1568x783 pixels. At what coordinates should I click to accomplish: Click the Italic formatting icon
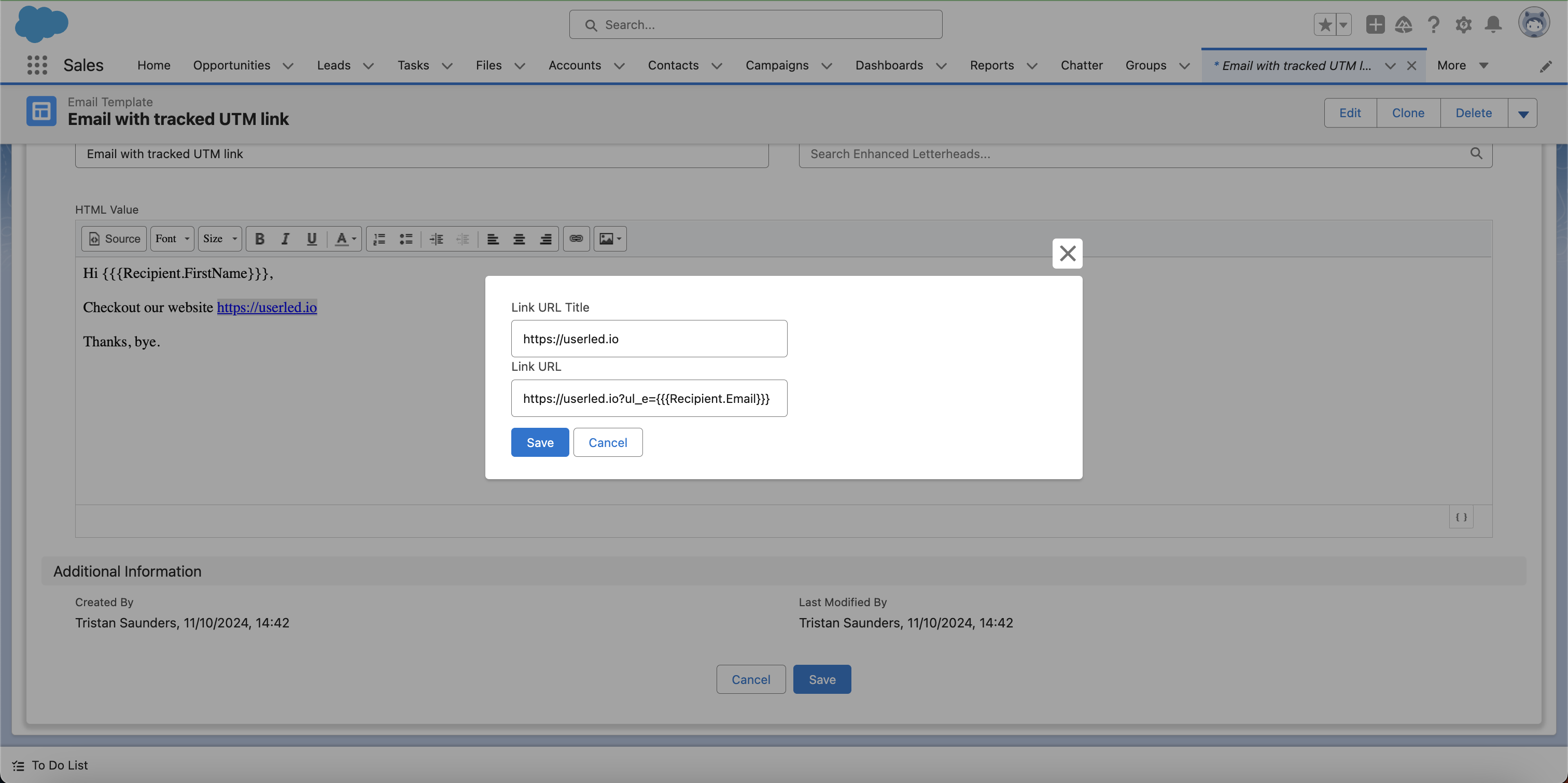click(285, 239)
